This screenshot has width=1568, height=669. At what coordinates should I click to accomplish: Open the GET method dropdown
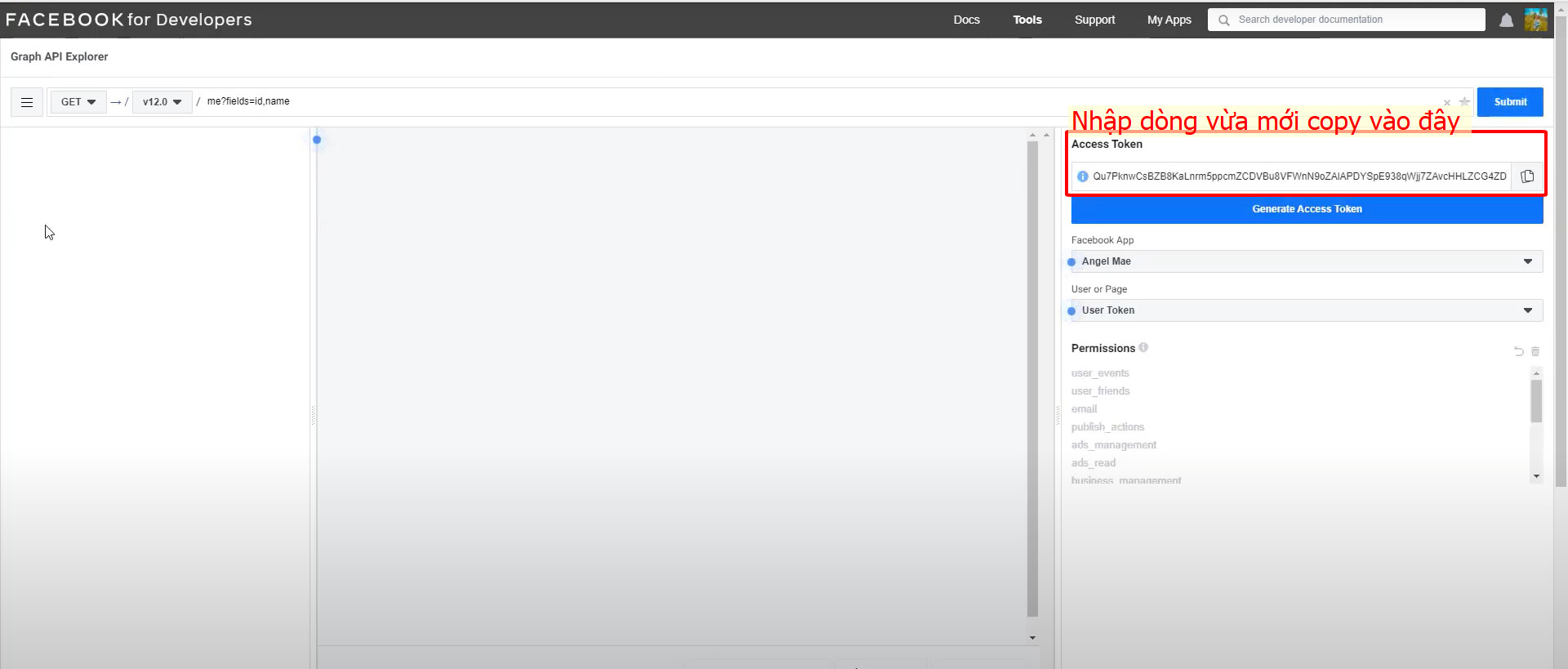(x=78, y=102)
